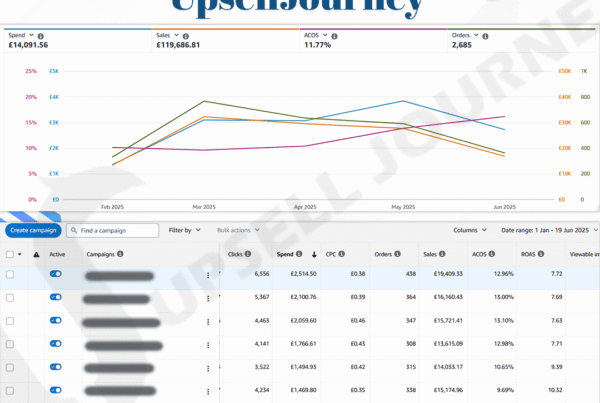
Task: Click the ROAS value 10.32
Action: pos(555,390)
